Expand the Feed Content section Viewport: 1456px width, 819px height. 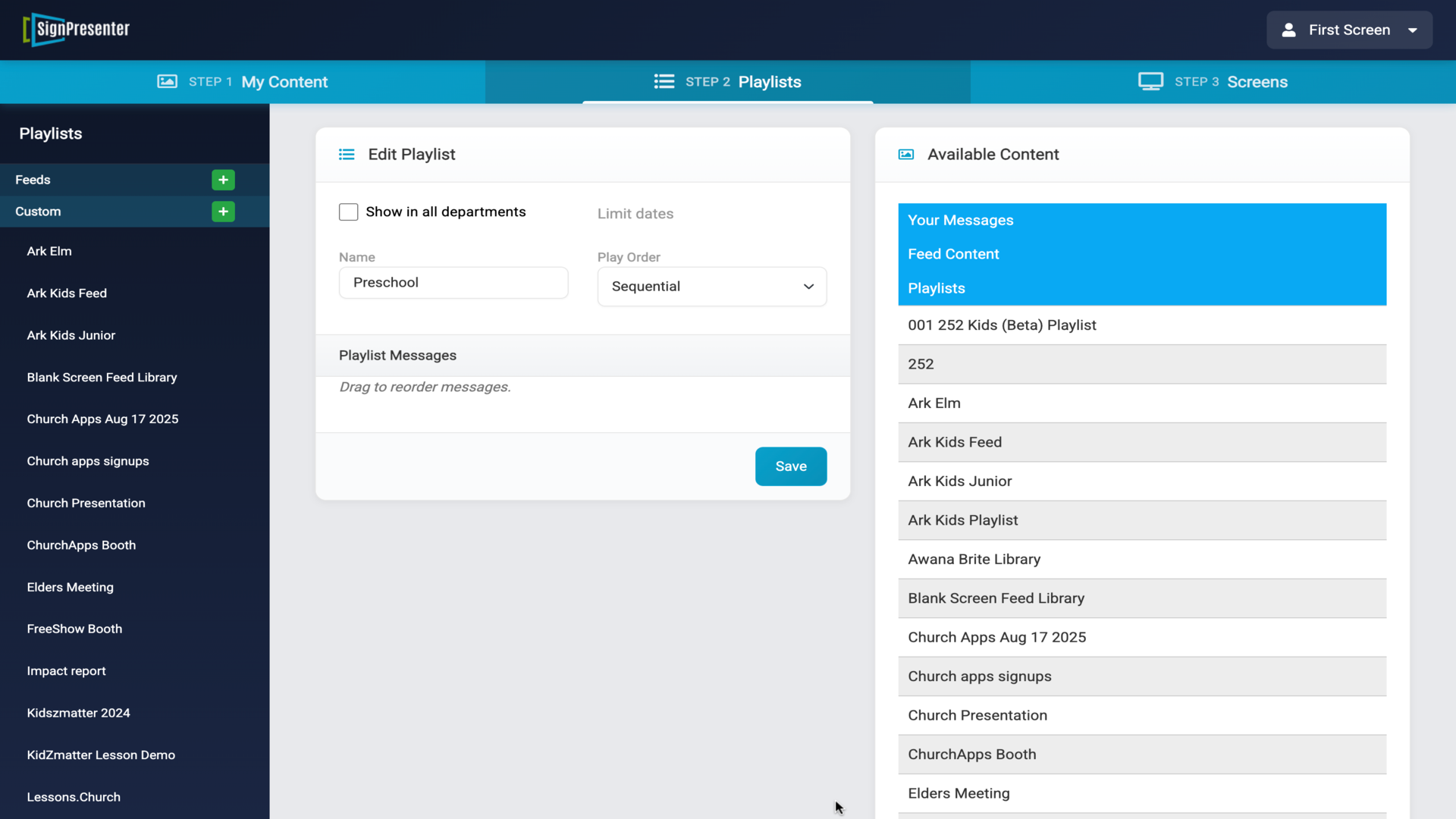[x=952, y=255]
